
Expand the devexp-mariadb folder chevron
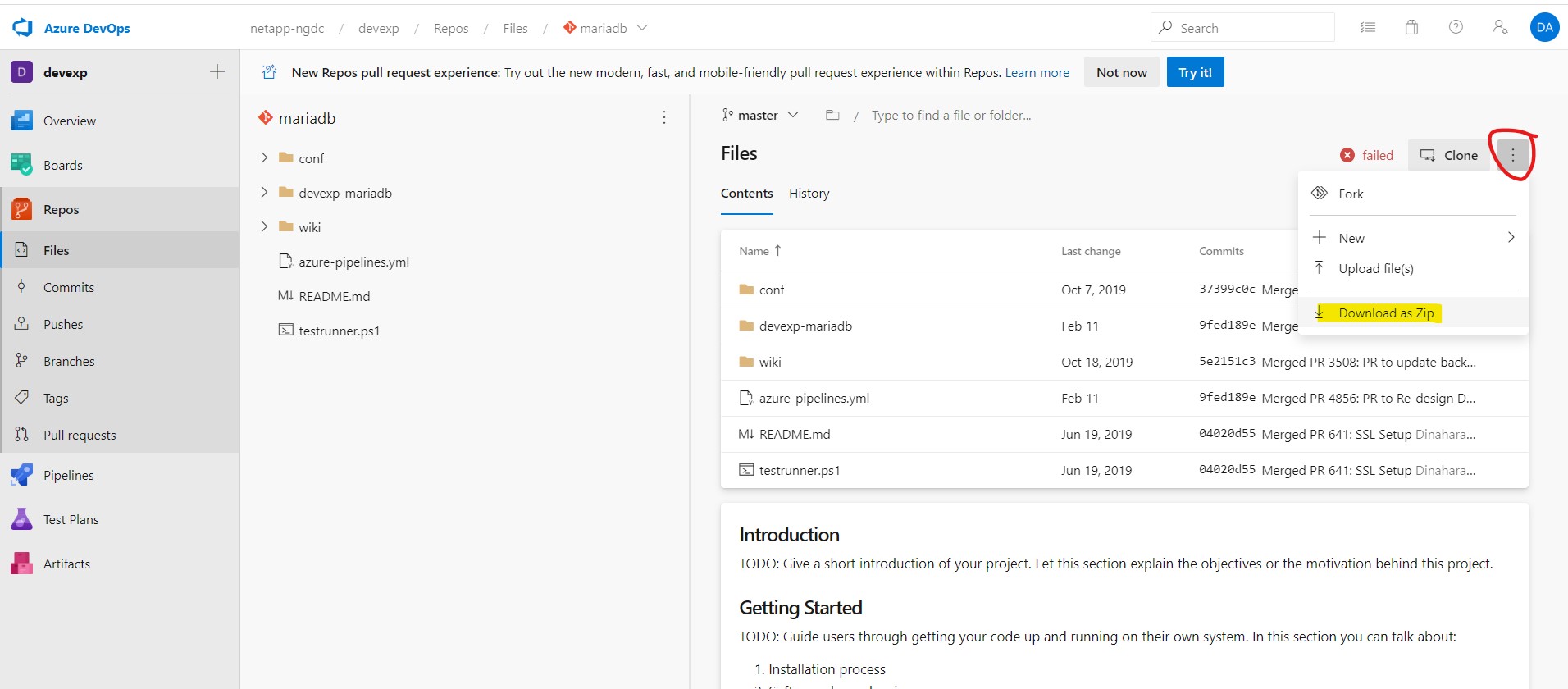click(x=264, y=192)
